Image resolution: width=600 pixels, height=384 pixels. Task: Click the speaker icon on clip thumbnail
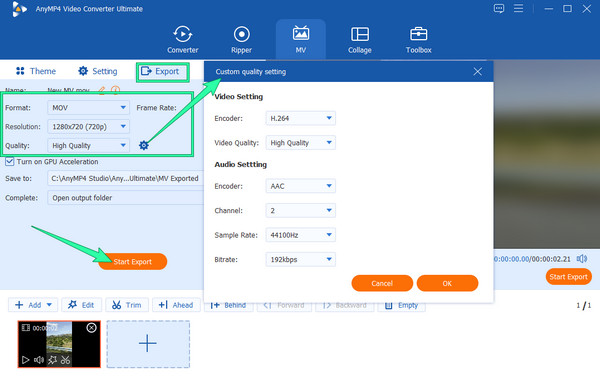tap(39, 360)
